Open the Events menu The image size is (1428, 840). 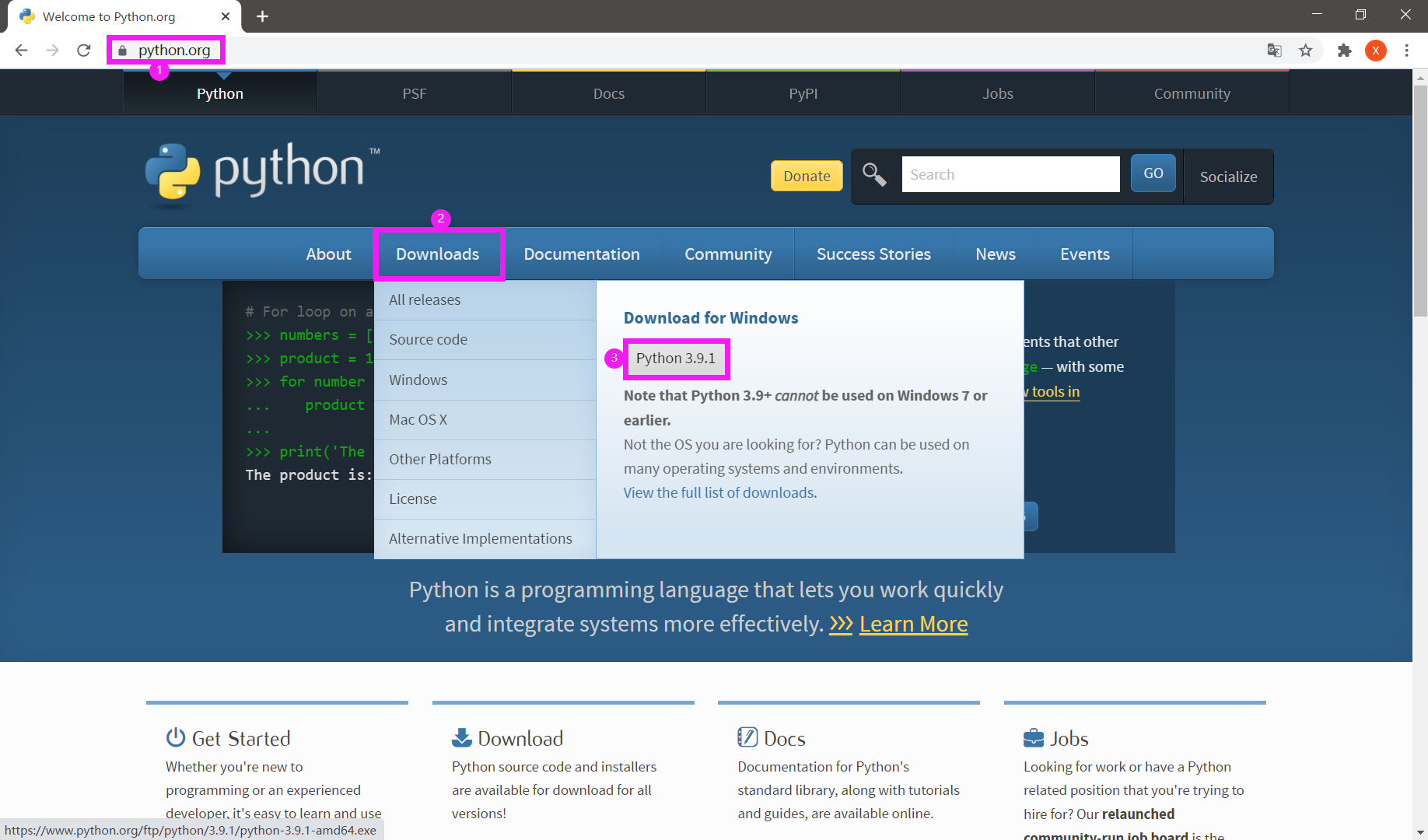[x=1085, y=254]
